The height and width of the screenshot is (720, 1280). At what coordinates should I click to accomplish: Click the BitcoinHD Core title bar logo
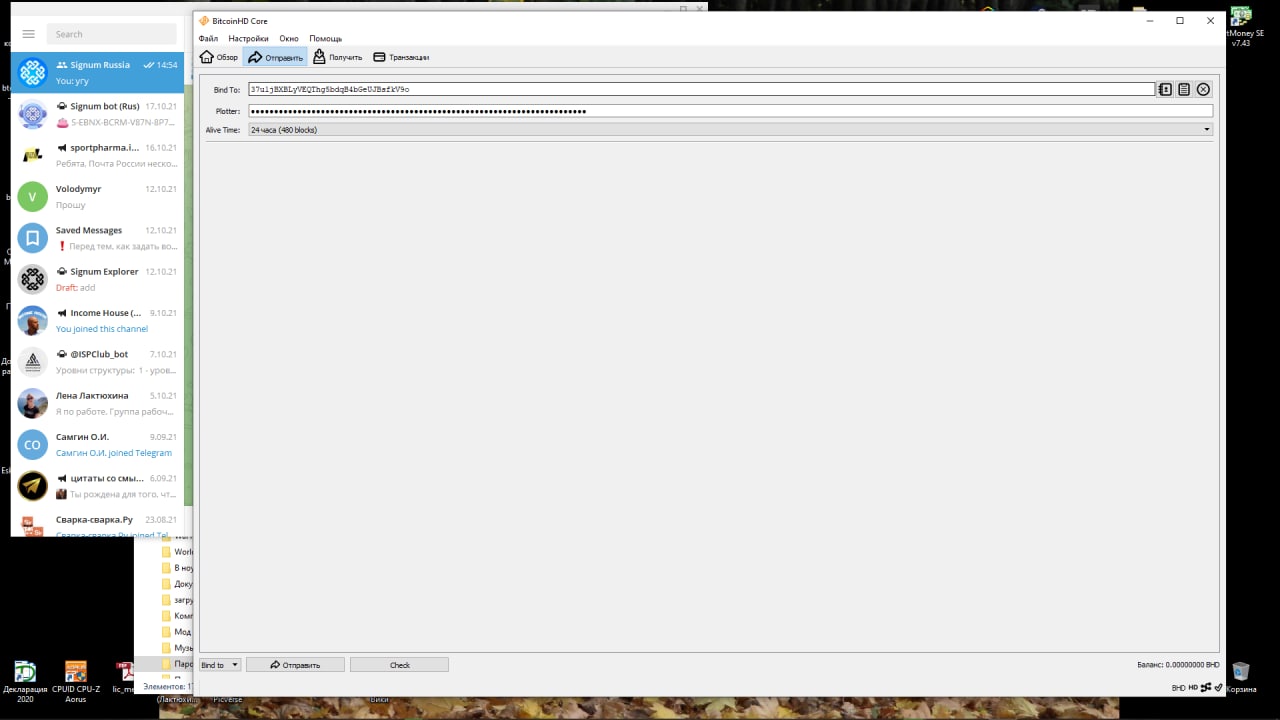pos(204,21)
